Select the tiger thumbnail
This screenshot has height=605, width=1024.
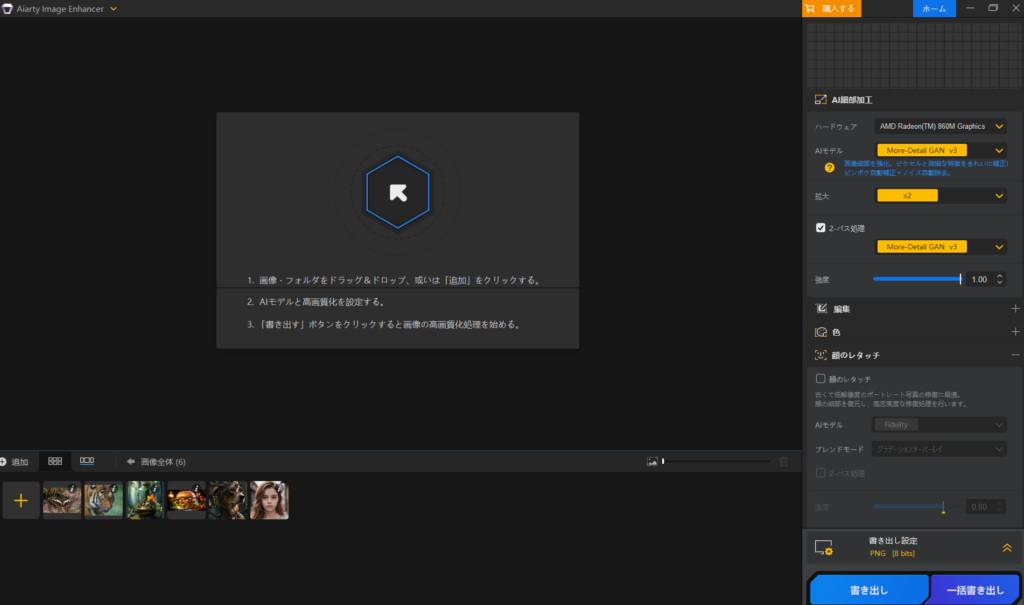(103, 500)
